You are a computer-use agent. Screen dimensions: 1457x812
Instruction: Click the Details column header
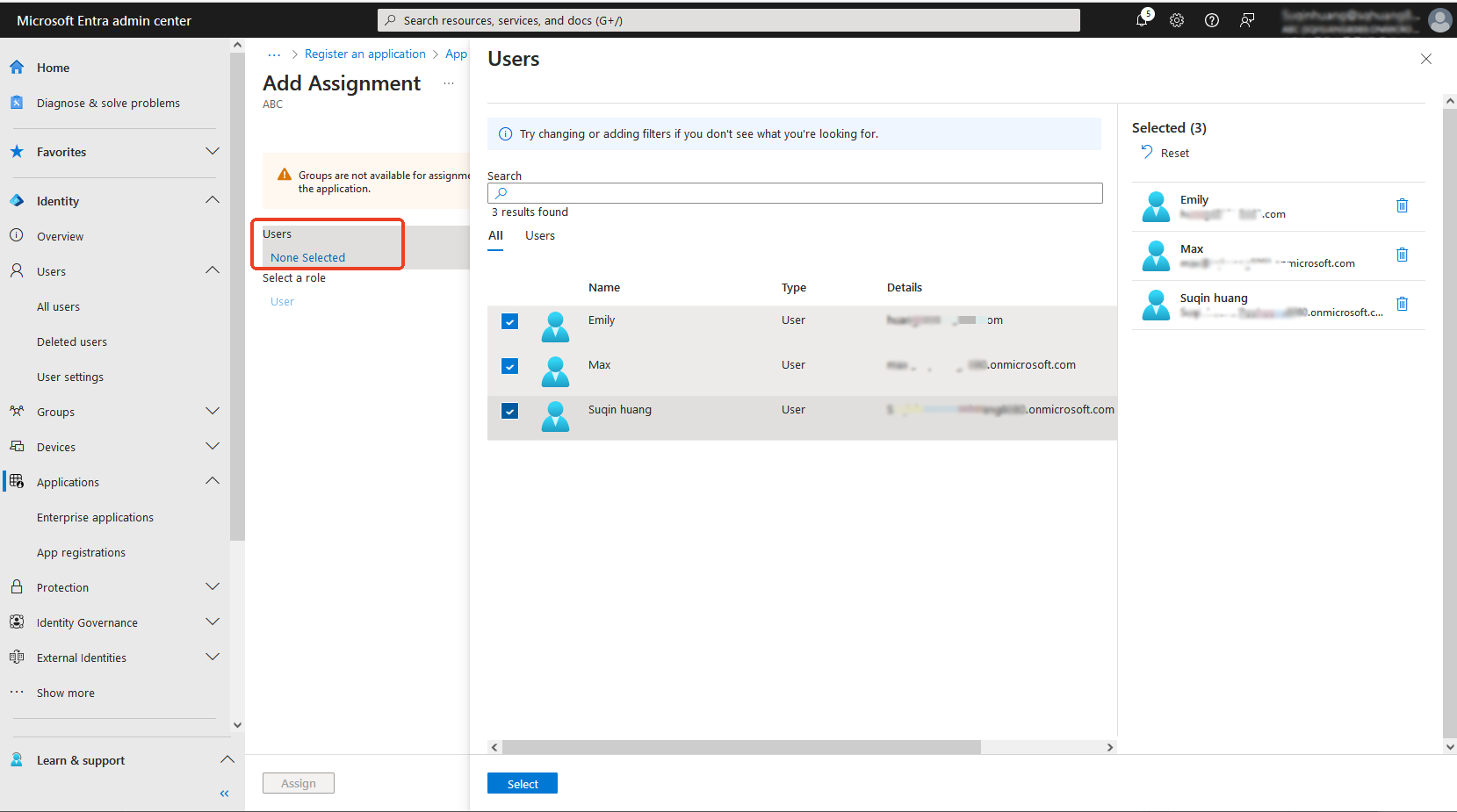pyautogui.click(x=905, y=287)
